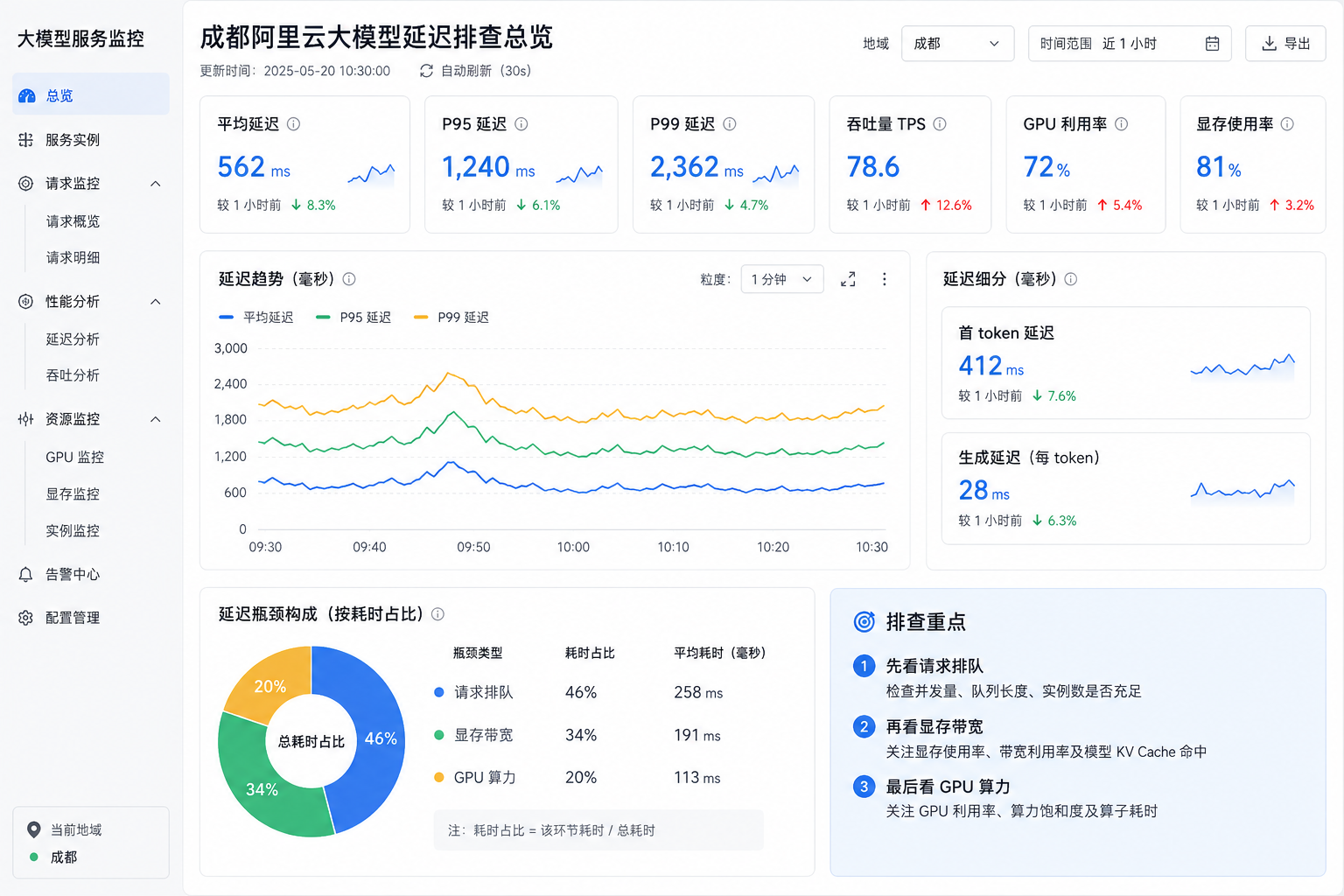
Task: Click the 258 ms value
Action: 698,693
